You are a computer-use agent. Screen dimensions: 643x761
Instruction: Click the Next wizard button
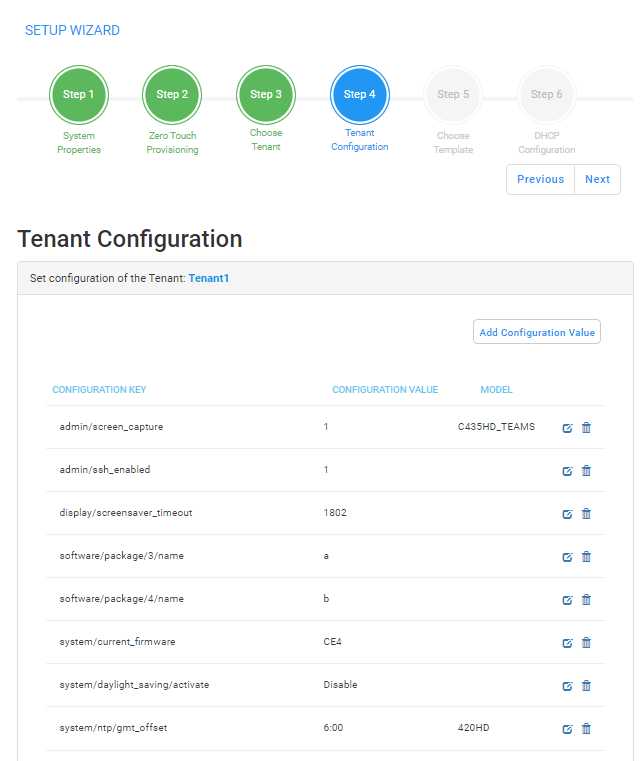(x=597, y=180)
